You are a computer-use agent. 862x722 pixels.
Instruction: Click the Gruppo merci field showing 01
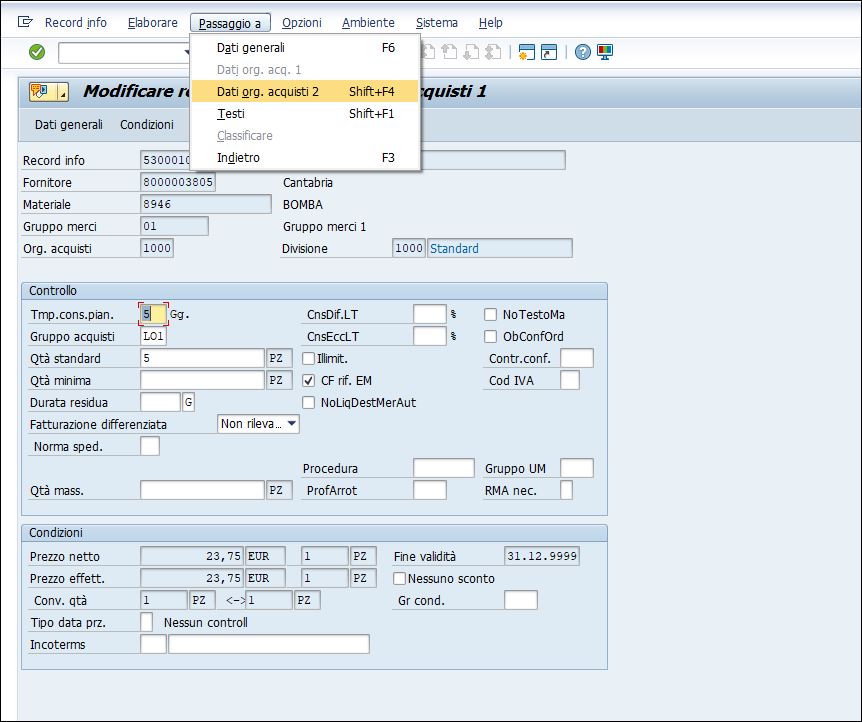[x=174, y=226]
